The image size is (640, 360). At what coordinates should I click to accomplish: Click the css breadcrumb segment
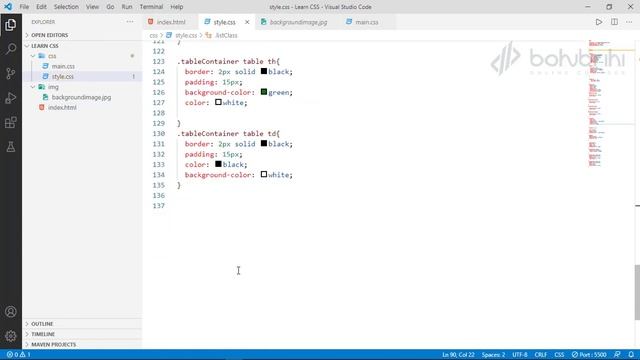[x=153, y=36]
